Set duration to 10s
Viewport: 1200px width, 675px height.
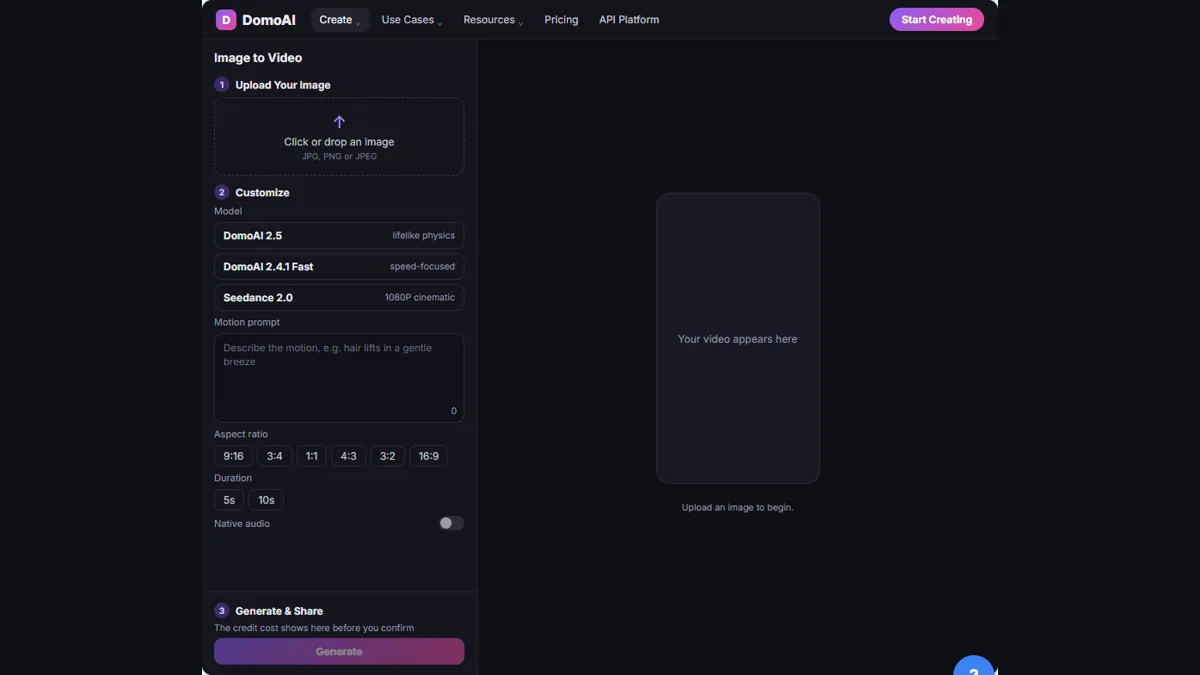point(266,500)
